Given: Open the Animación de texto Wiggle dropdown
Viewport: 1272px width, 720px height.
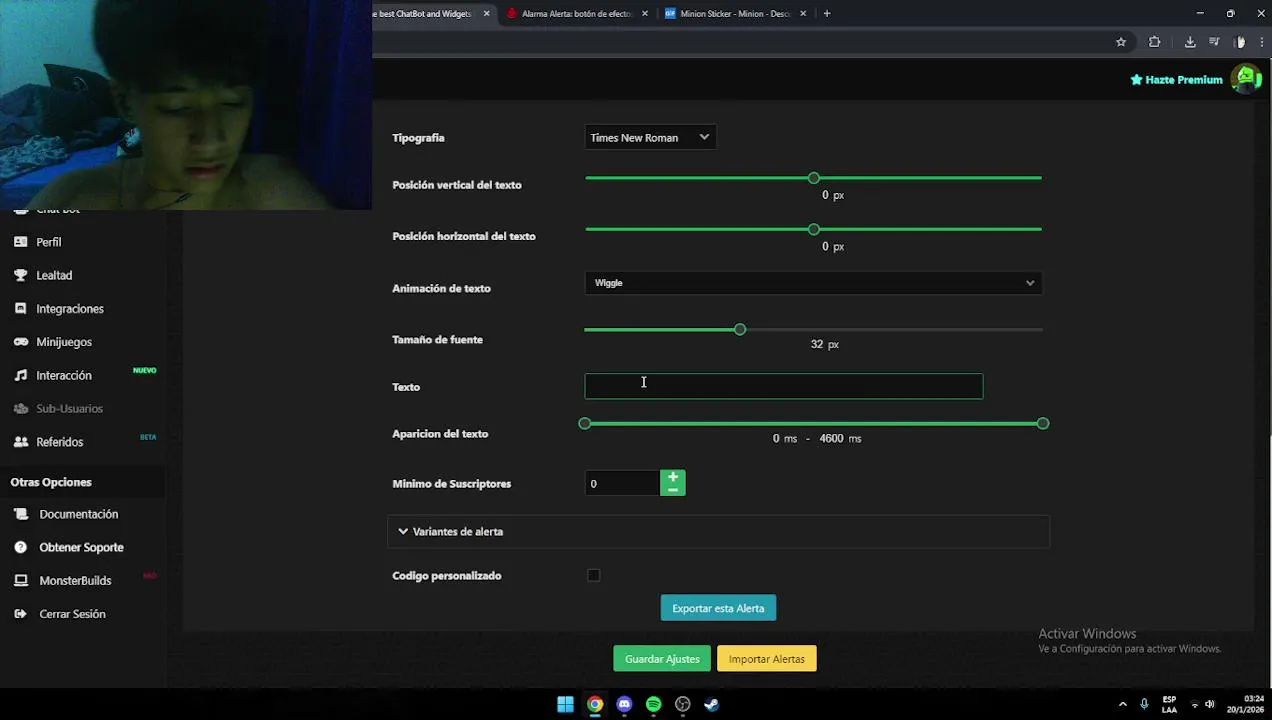Looking at the screenshot, I should (x=813, y=283).
